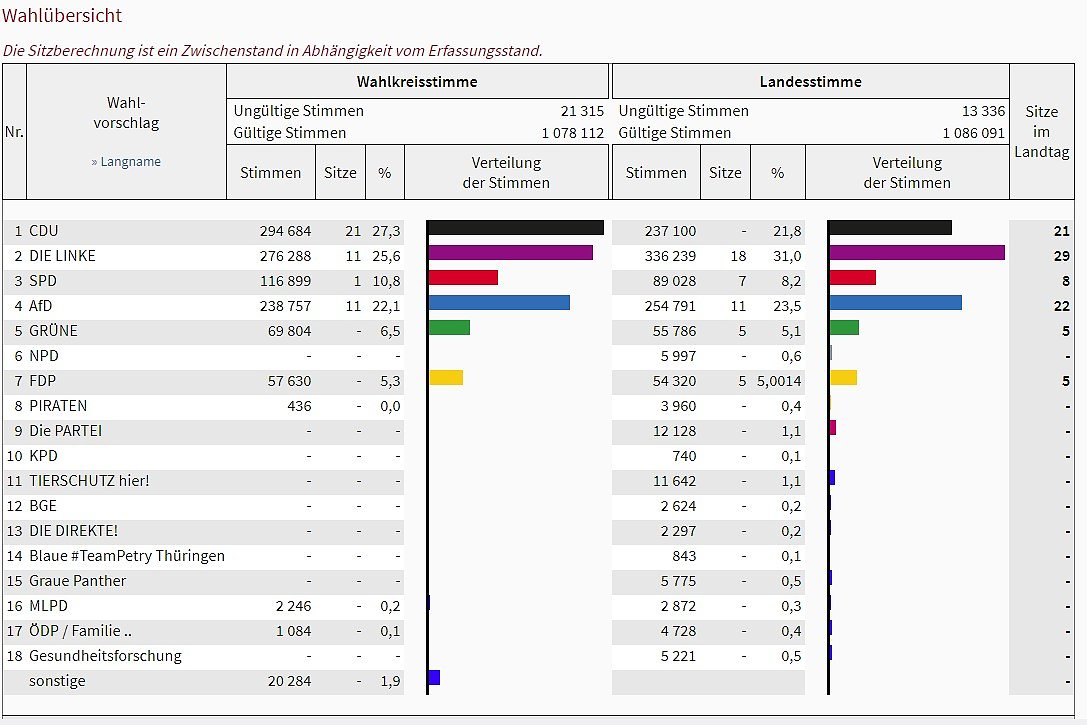Click the green GRÜNE bar under Wahlkreisstimme
This screenshot has height=725, width=1087.
(449, 327)
